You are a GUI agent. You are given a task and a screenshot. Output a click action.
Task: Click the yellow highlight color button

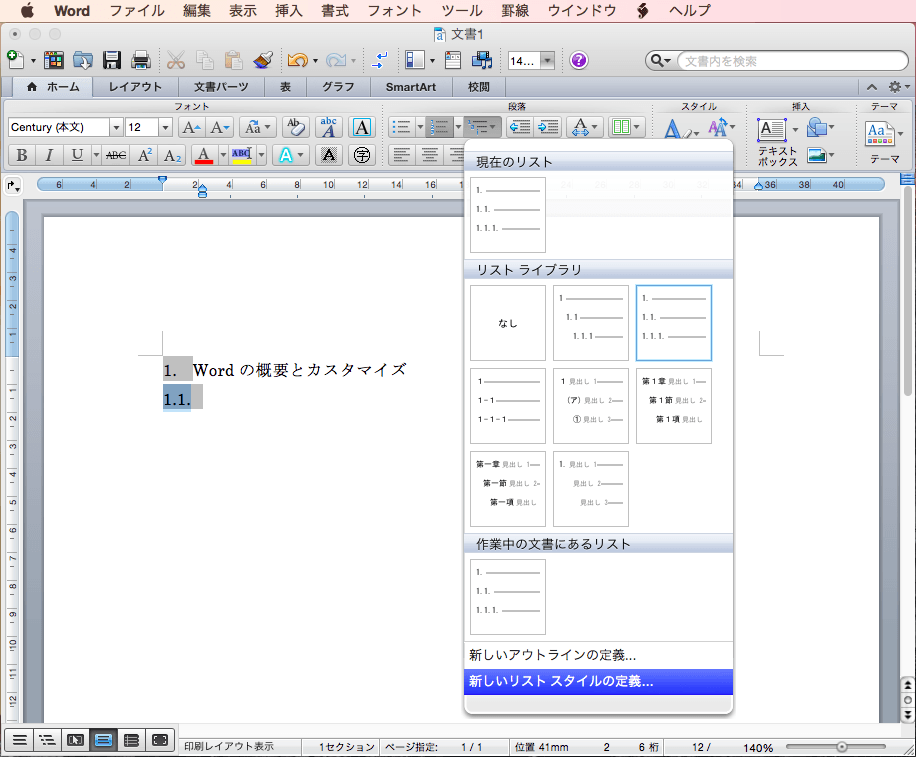point(242,155)
